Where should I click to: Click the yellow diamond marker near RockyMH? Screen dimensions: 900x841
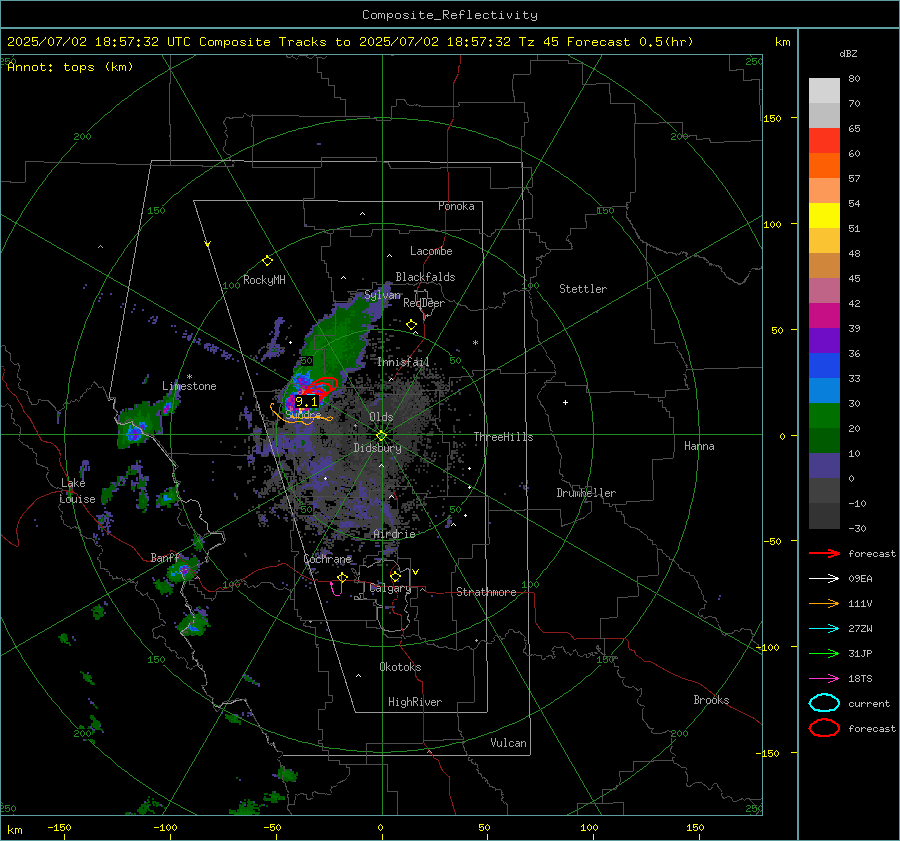[x=267, y=261]
